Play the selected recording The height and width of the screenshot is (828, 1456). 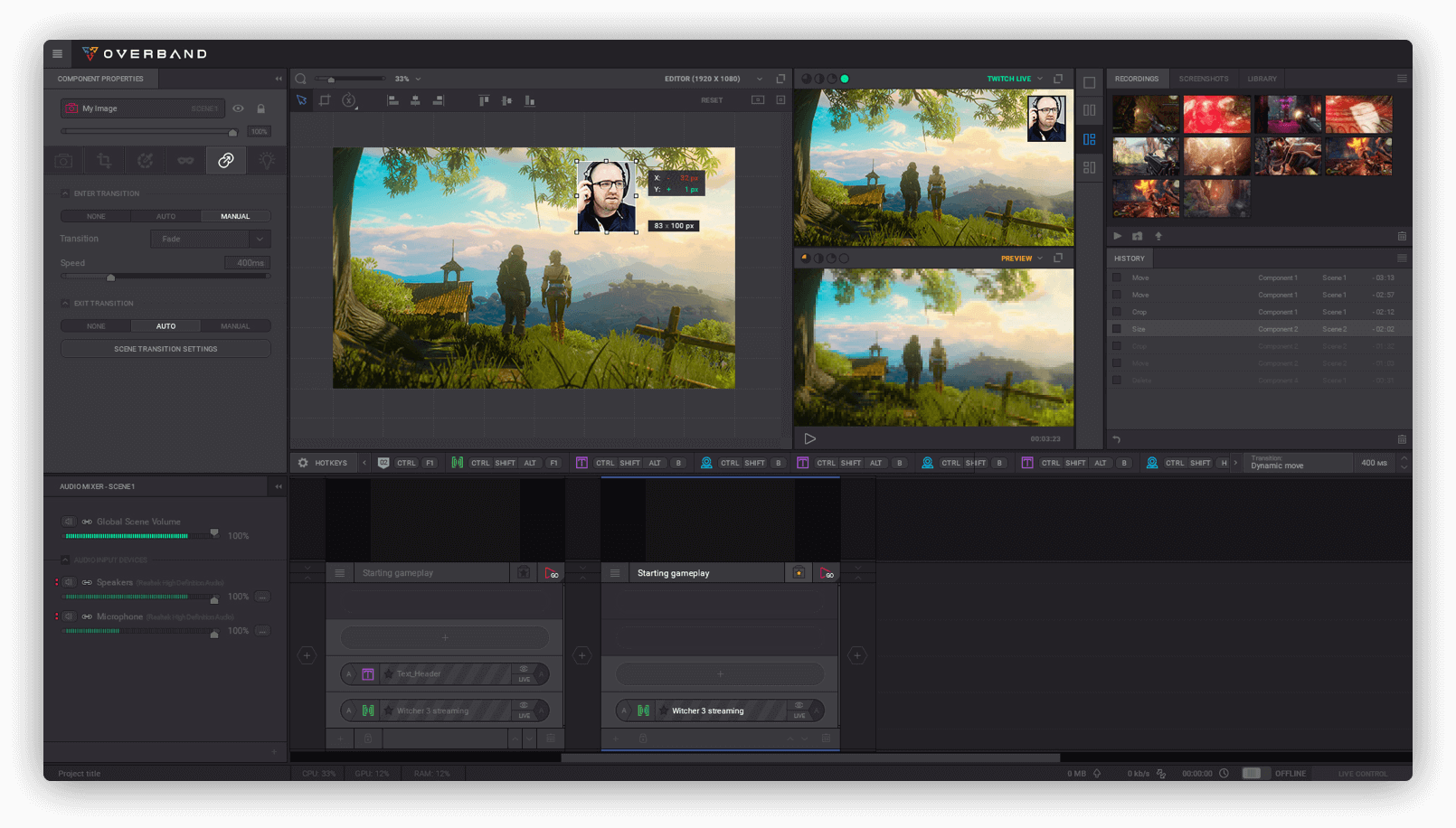click(1117, 236)
